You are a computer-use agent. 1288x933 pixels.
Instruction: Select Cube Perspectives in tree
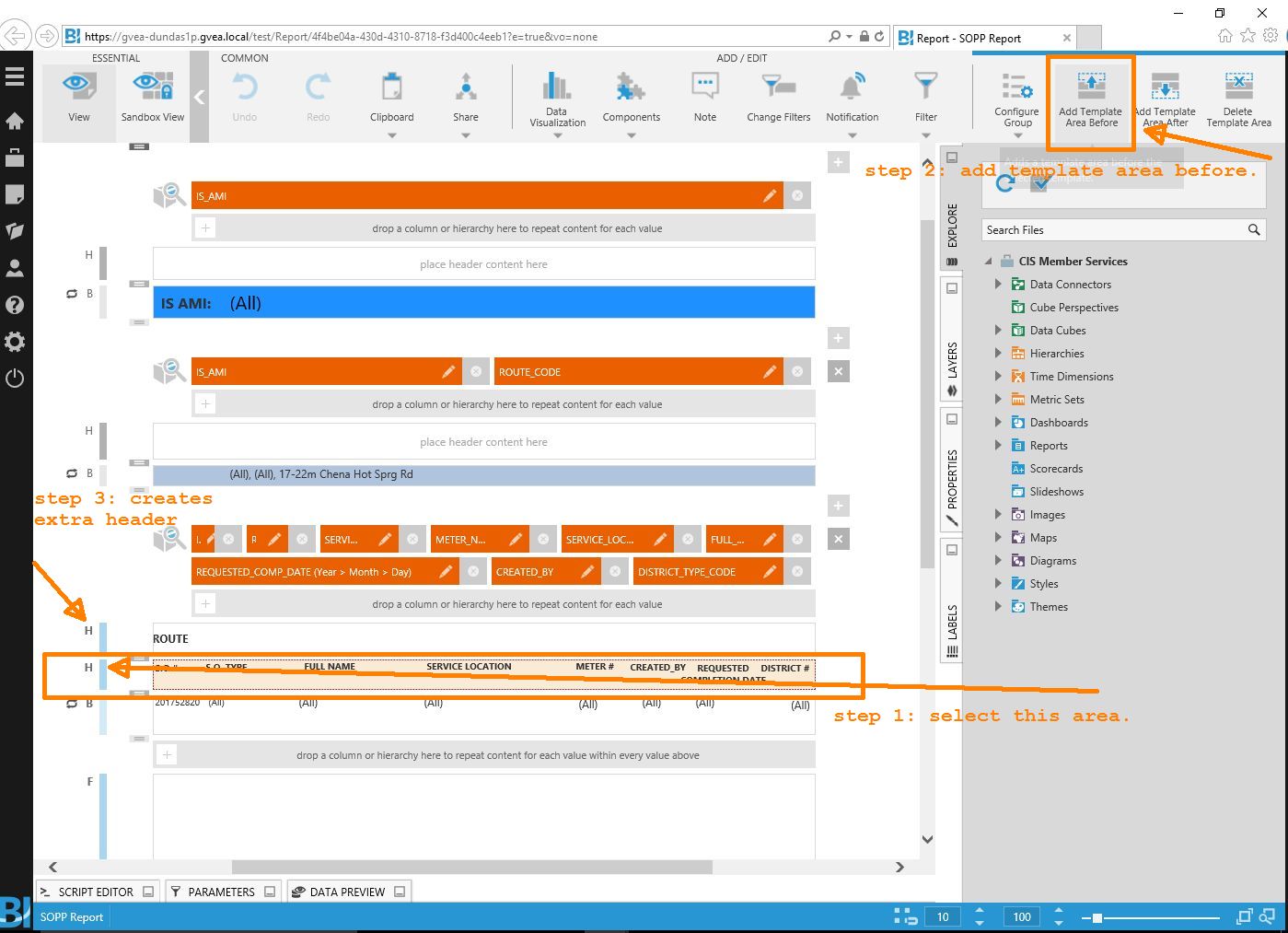[x=1073, y=308]
